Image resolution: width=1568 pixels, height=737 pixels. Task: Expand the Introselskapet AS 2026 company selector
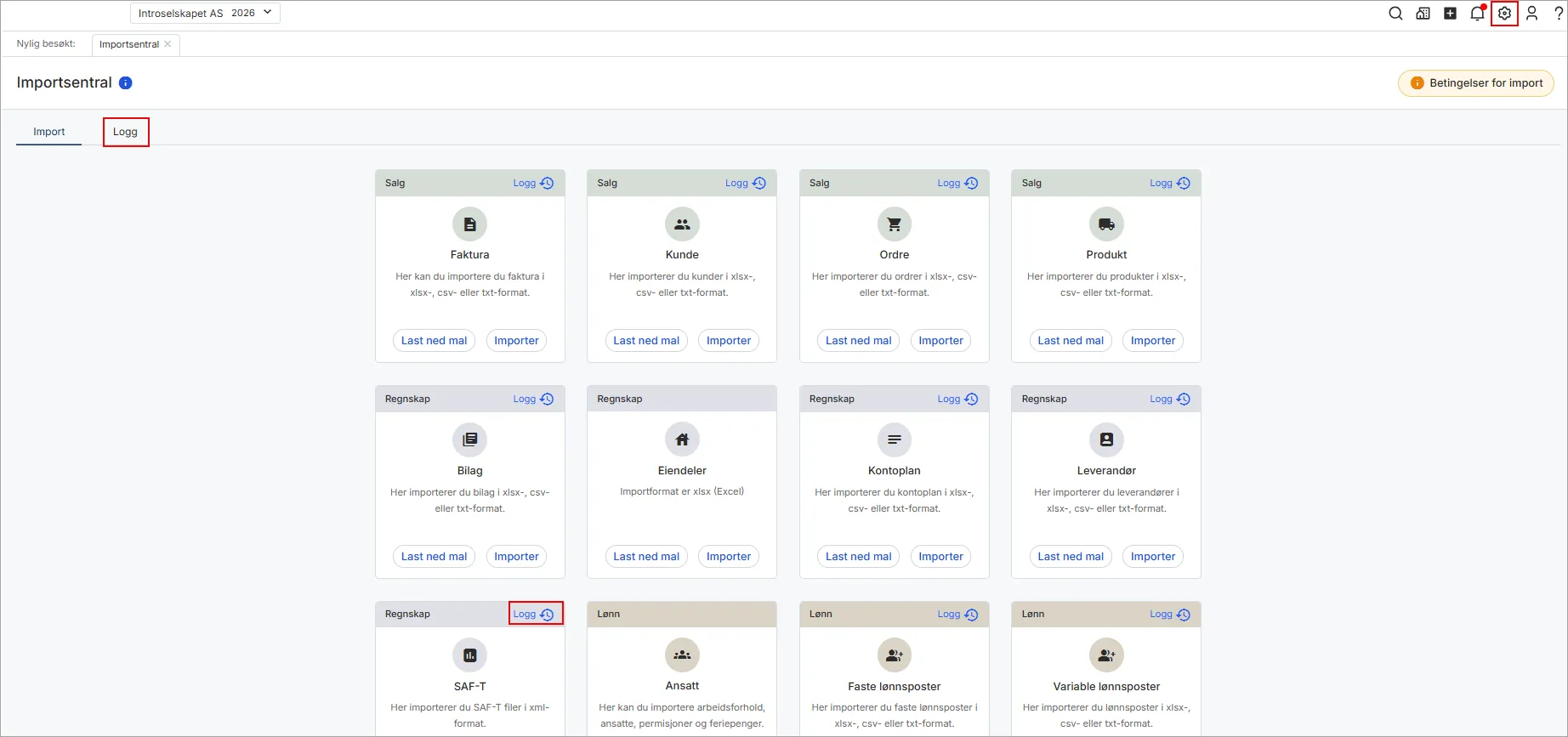[205, 13]
